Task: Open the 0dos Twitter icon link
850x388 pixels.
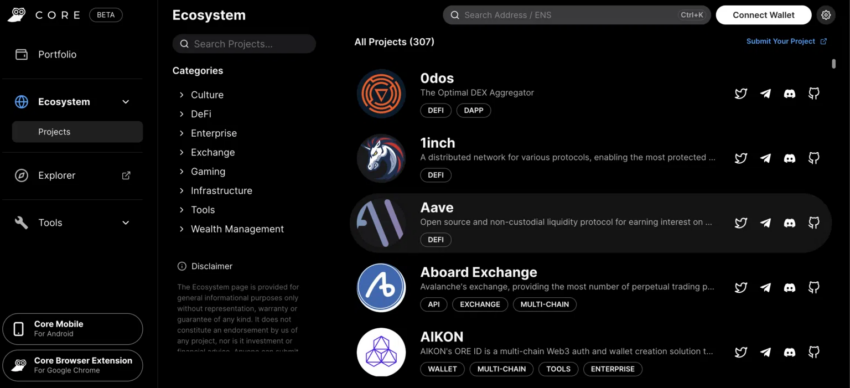Action: pyautogui.click(x=740, y=94)
